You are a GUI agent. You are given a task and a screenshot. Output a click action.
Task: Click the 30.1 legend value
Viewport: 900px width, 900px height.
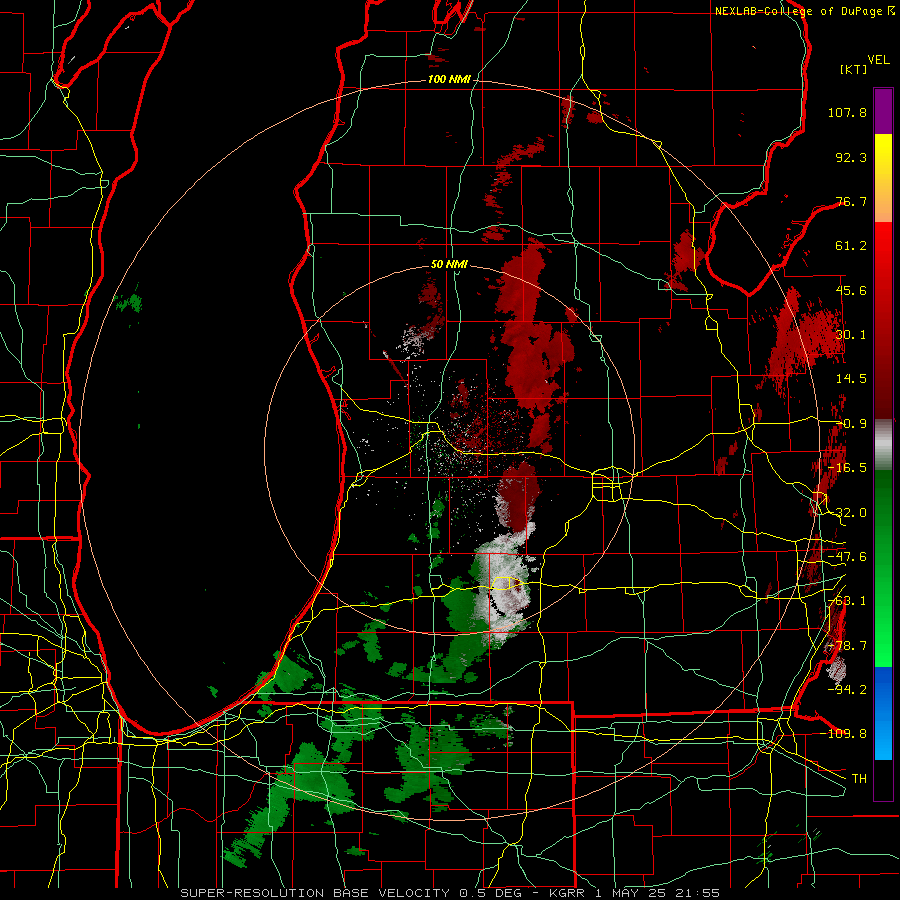(851, 335)
